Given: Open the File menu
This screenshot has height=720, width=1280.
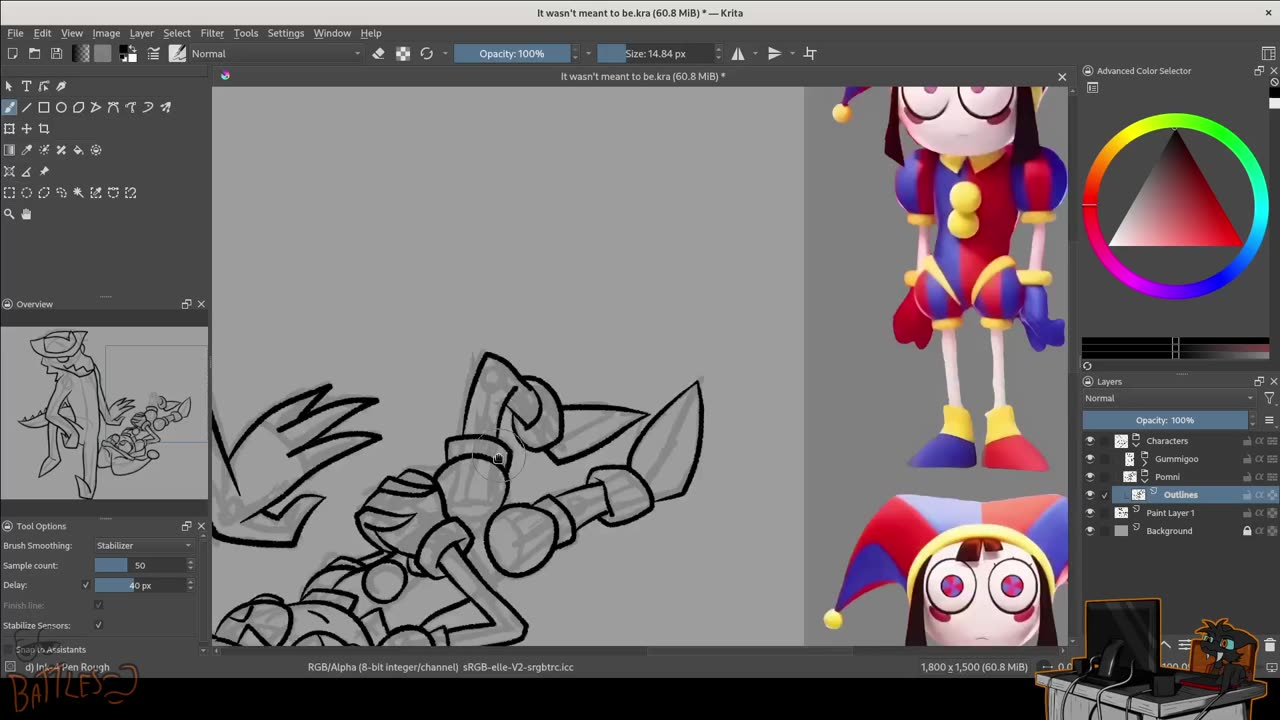Looking at the screenshot, I should tap(16, 33).
